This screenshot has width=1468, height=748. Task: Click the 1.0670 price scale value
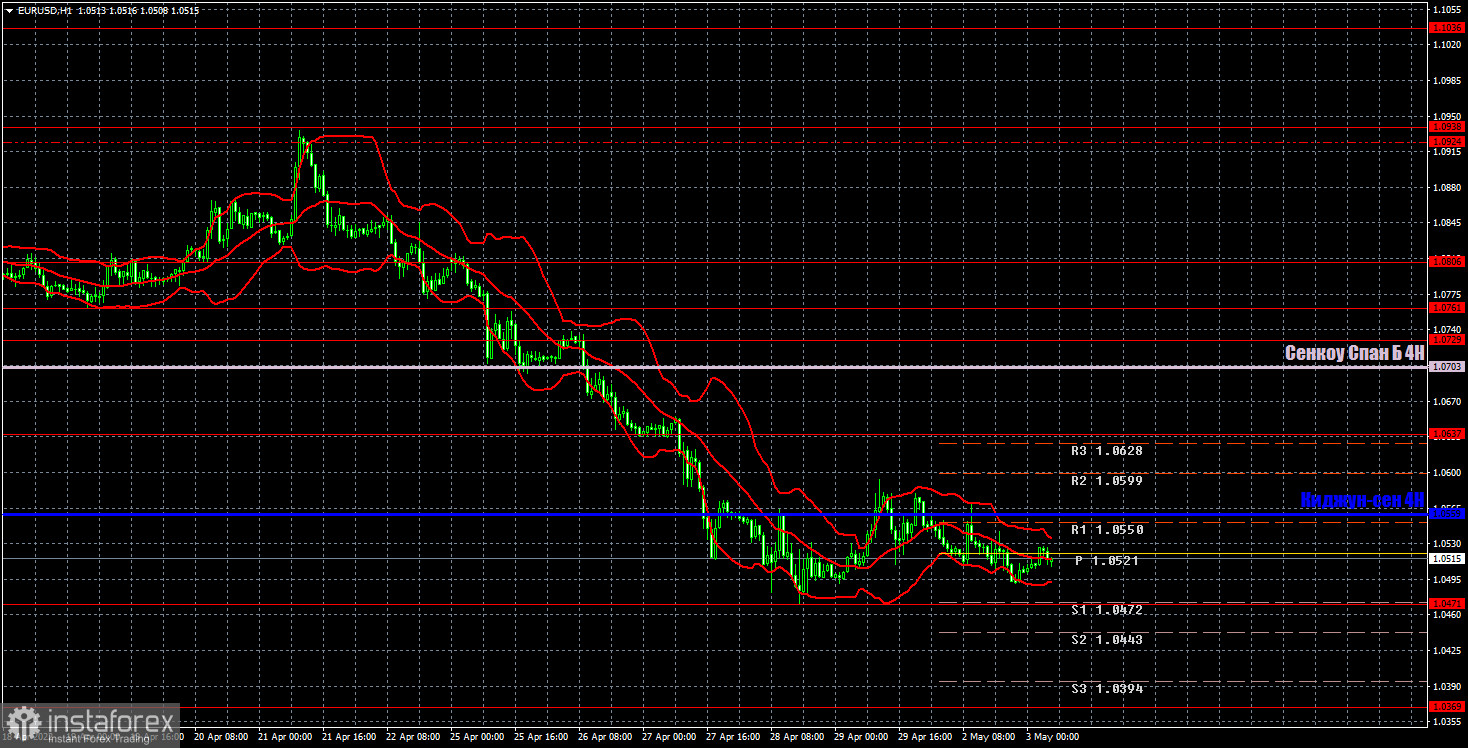[x=1447, y=401]
